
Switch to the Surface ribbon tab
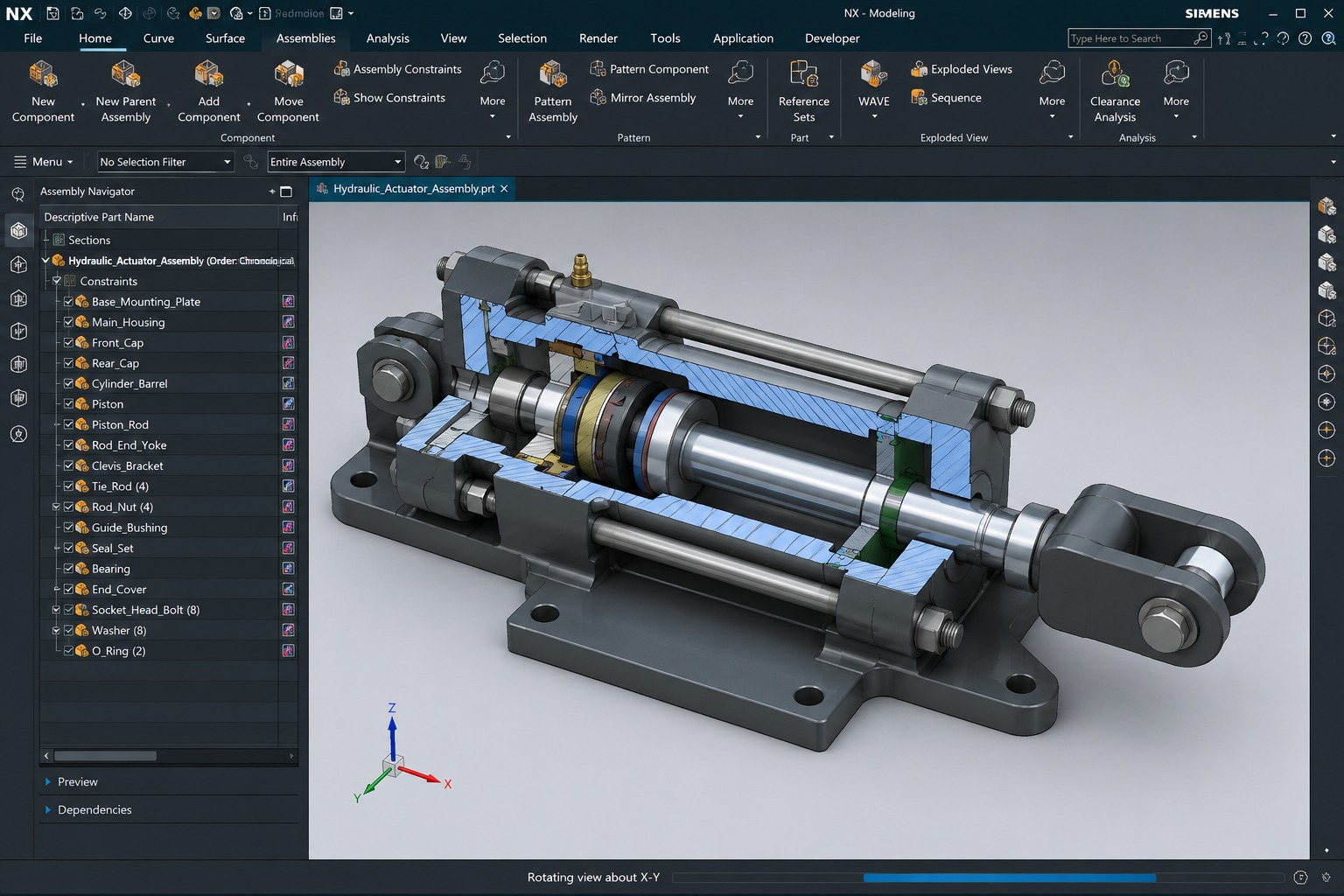coord(225,38)
